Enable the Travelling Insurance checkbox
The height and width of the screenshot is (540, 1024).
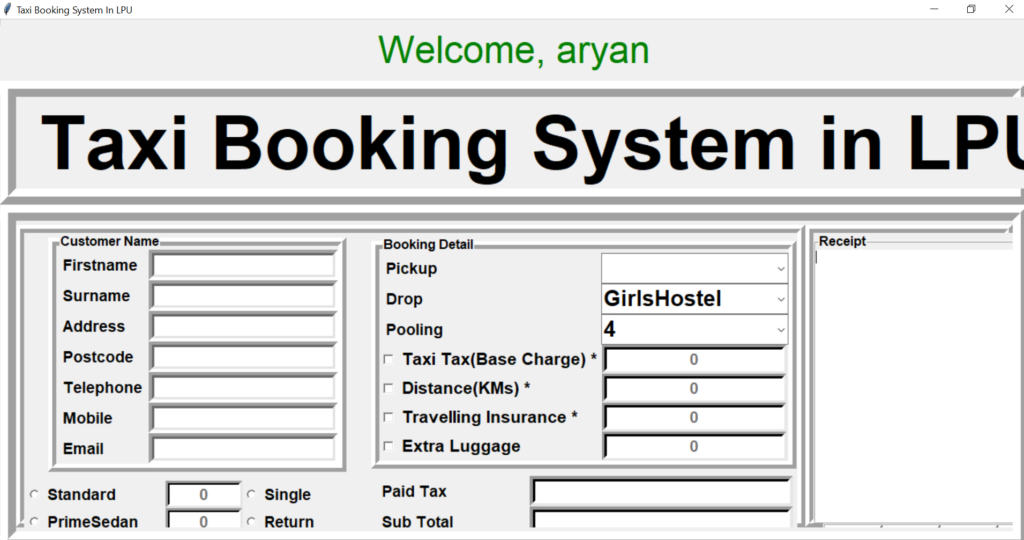pos(389,417)
